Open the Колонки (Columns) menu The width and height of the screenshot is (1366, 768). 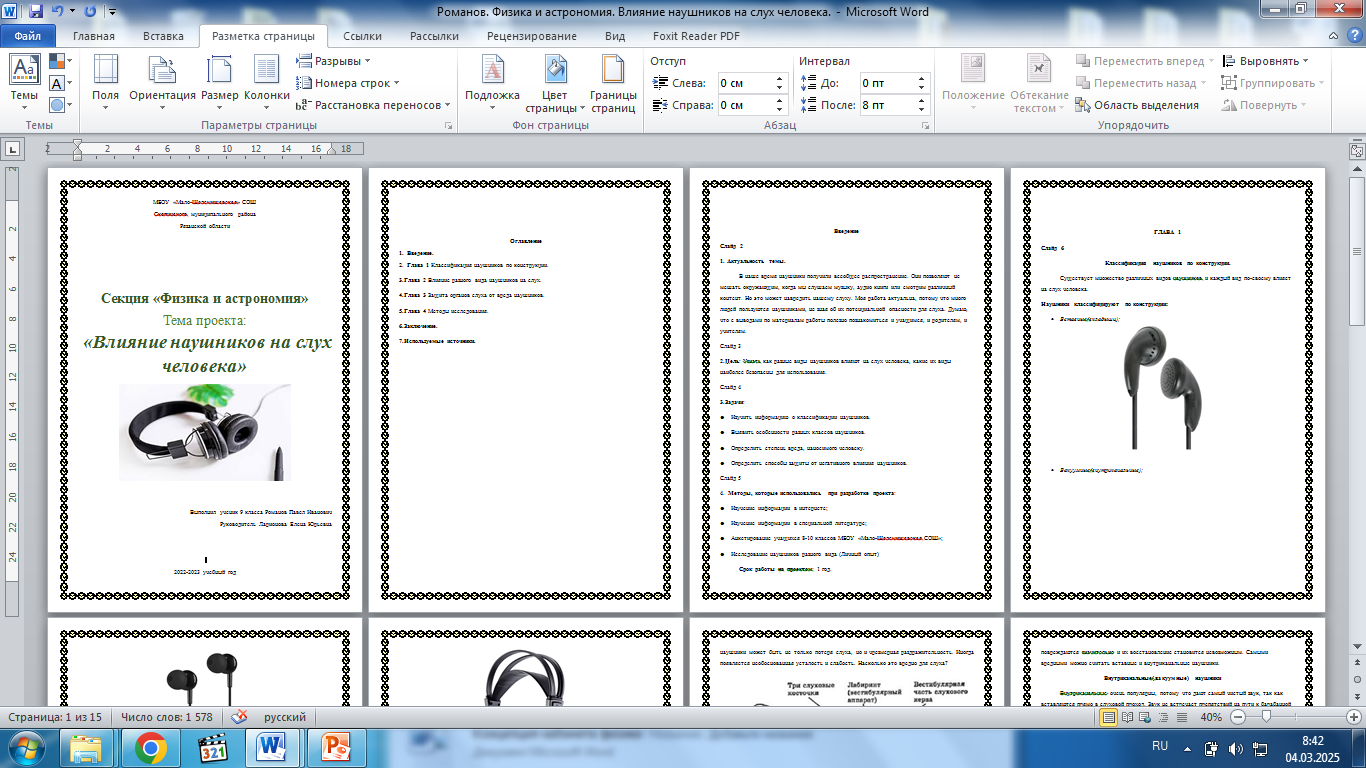[267, 82]
